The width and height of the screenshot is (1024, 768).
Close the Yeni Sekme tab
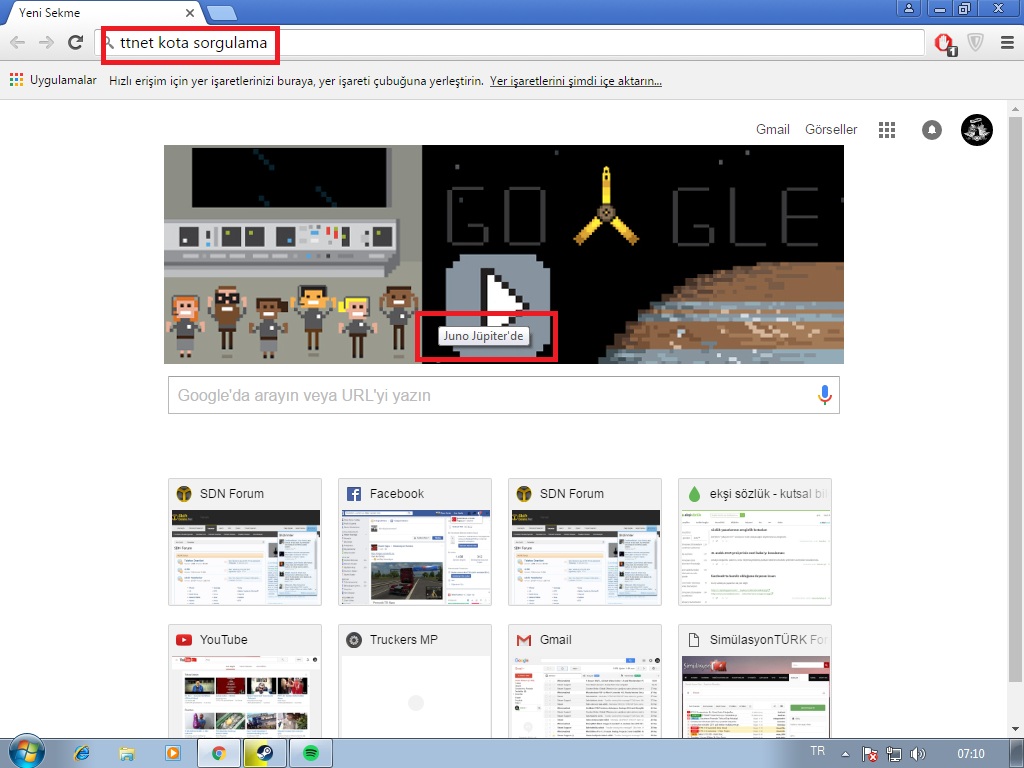pyautogui.click(x=190, y=12)
